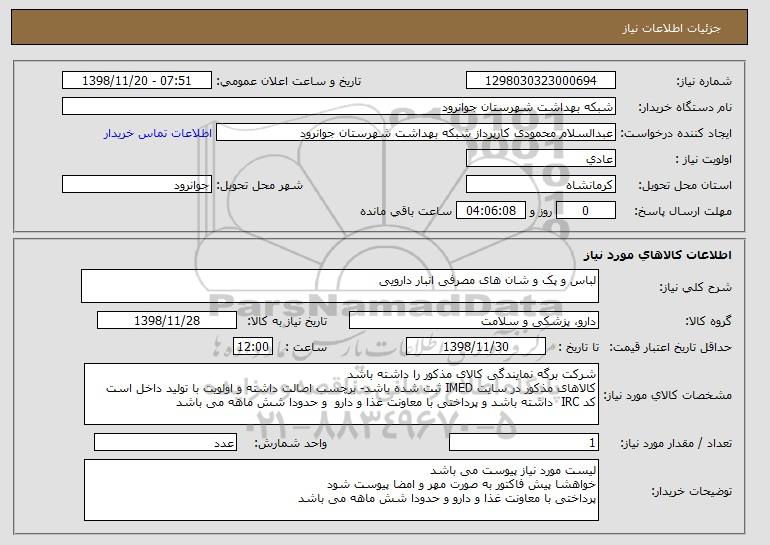Select the unit of measure field
The width and height of the screenshot is (770, 545).
pos(165,442)
